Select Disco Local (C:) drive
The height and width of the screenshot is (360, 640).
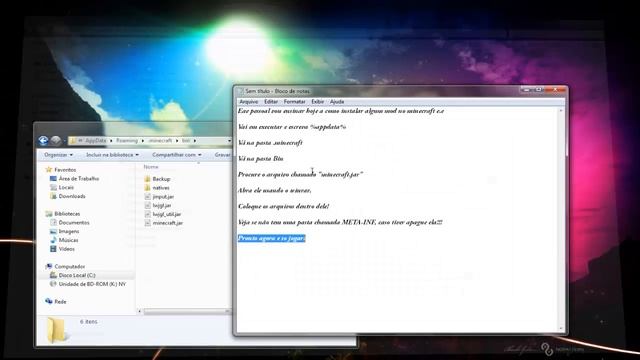[77, 275]
